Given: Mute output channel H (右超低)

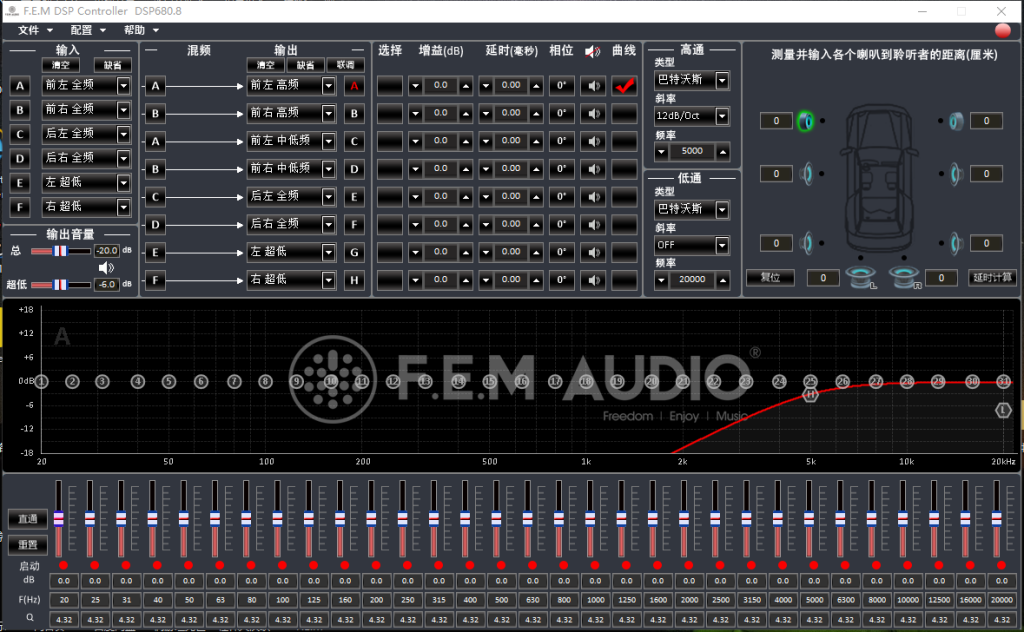Looking at the screenshot, I should pos(593,280).
